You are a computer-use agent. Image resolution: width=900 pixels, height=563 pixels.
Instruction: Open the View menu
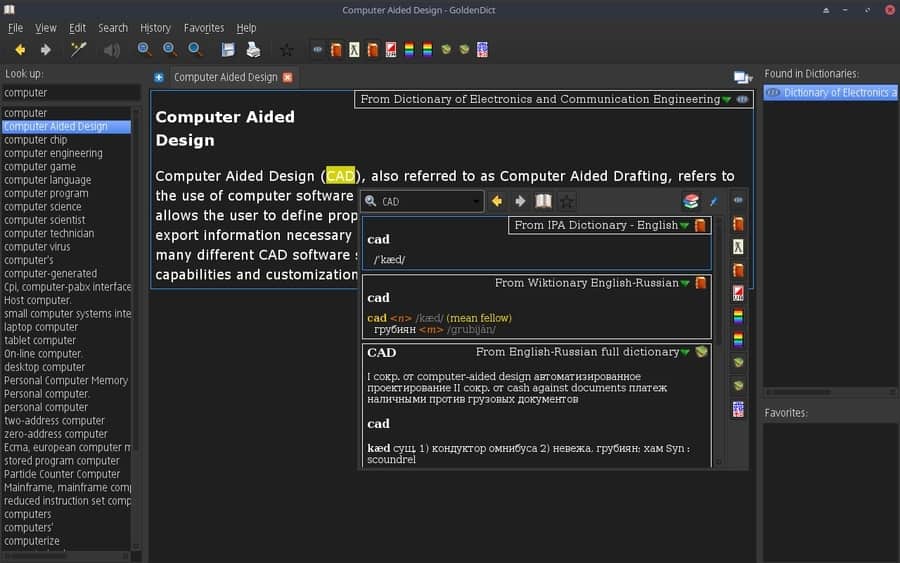click(45, 28)
